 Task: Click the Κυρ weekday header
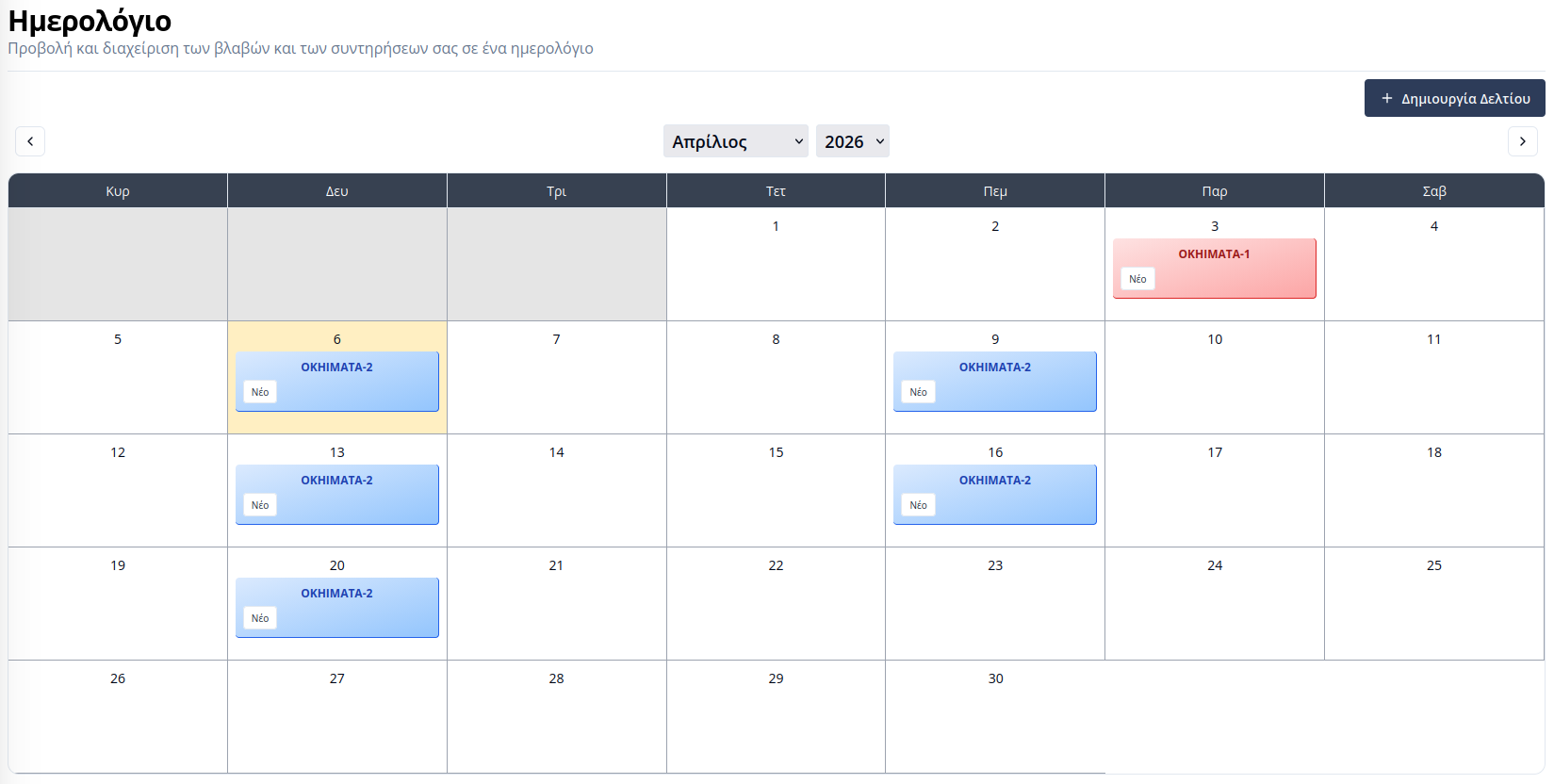click(117, 189)
